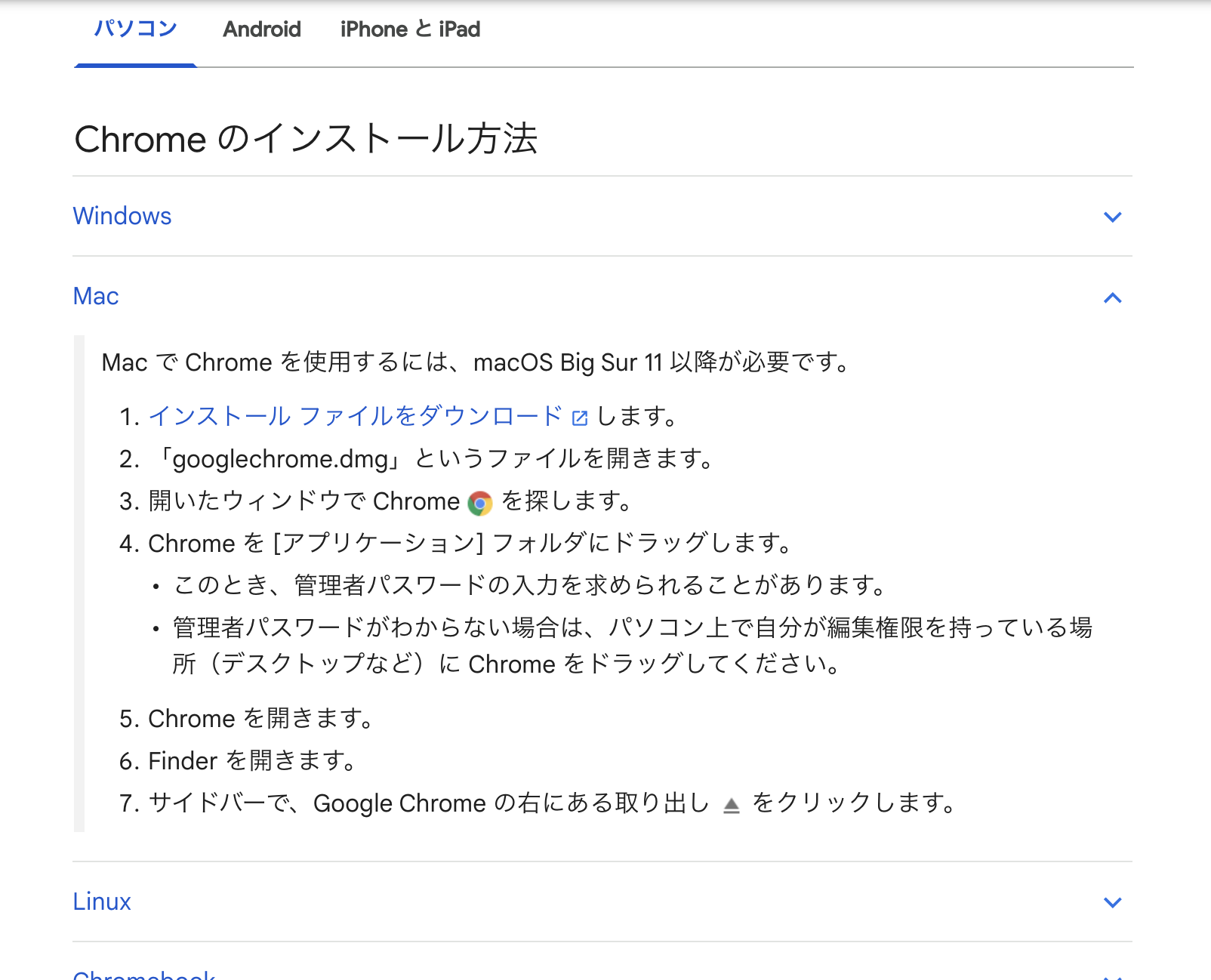Expand Windows section using its chevron arrow
This screenshot has width=1211, height=980.
pyautogui.click(x=1112, y=217)
